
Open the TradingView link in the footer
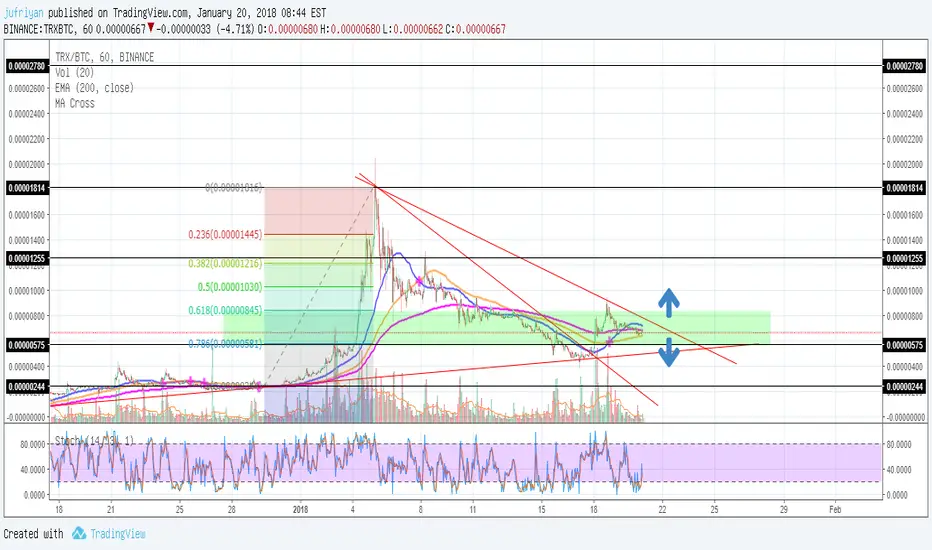coord(118,533)
